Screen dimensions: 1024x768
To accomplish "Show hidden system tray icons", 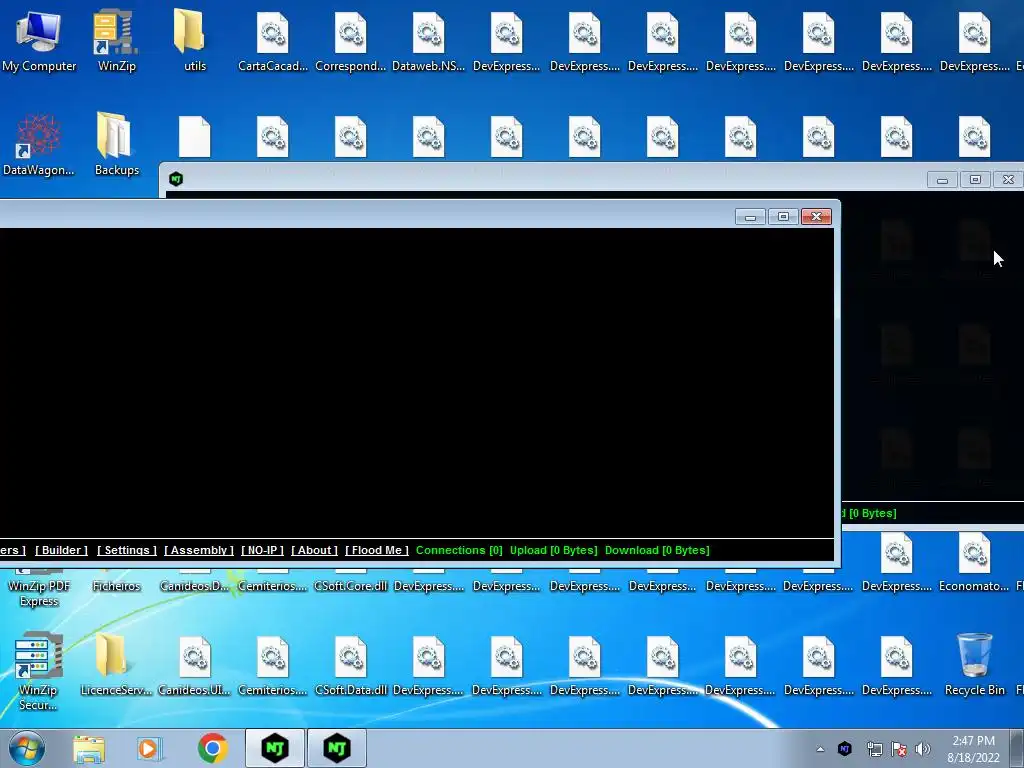I will pyautogui.click(x=820, y=749).
